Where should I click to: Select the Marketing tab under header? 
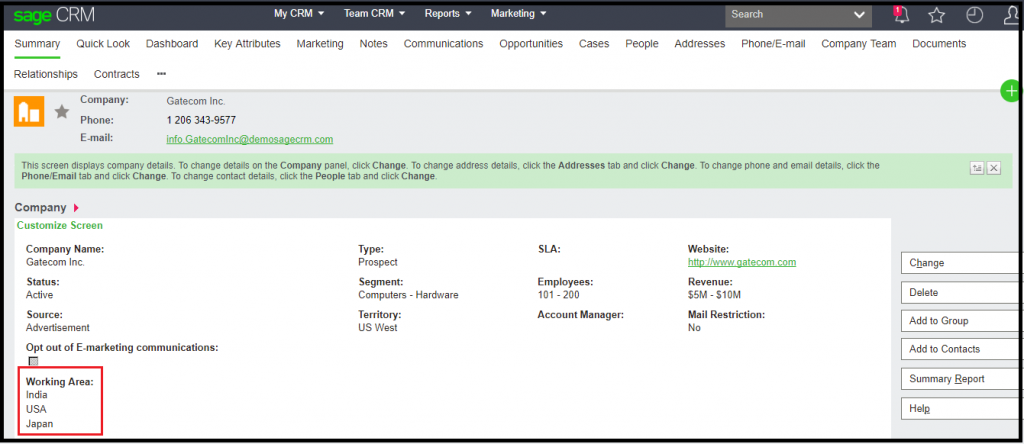[x=320, y=44]
